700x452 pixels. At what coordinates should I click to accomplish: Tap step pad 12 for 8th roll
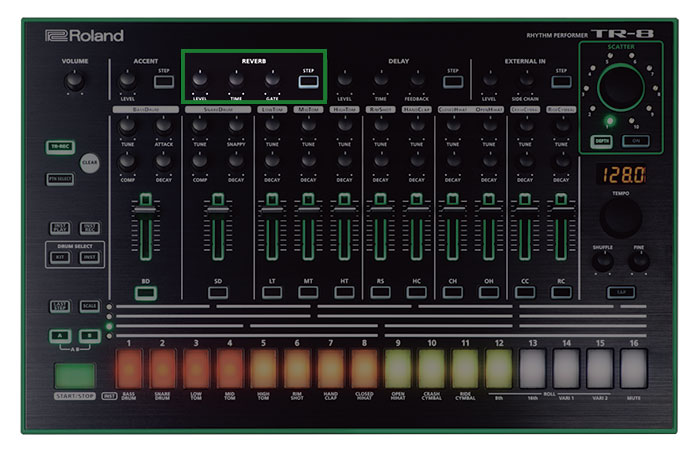click(499, 369)
